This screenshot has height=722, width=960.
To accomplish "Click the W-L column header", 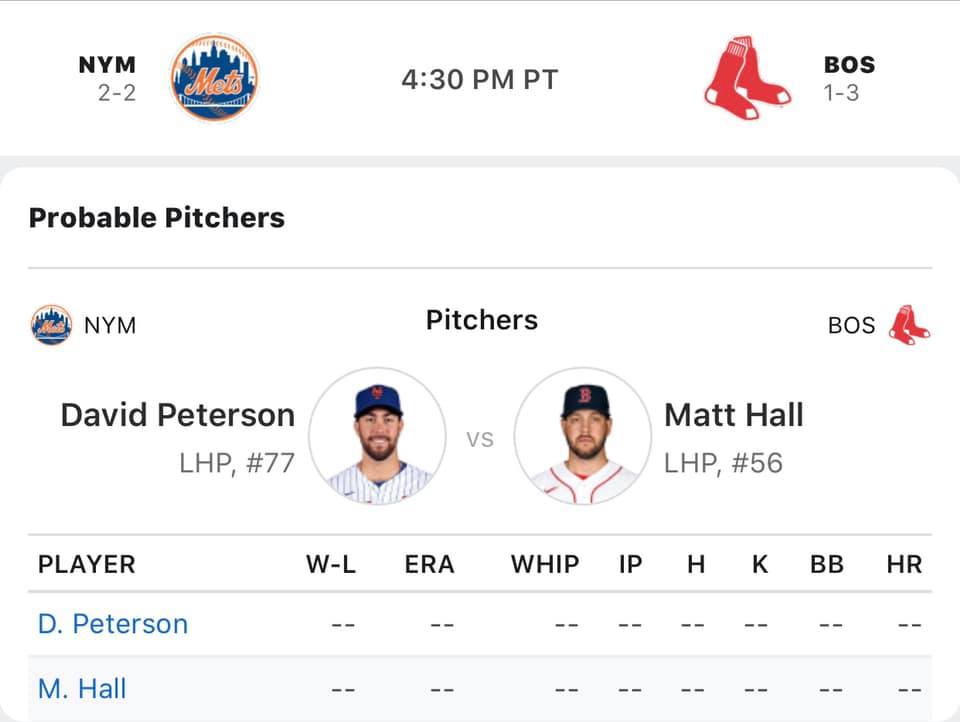I will pyautogui.click(x=331, y=564).
